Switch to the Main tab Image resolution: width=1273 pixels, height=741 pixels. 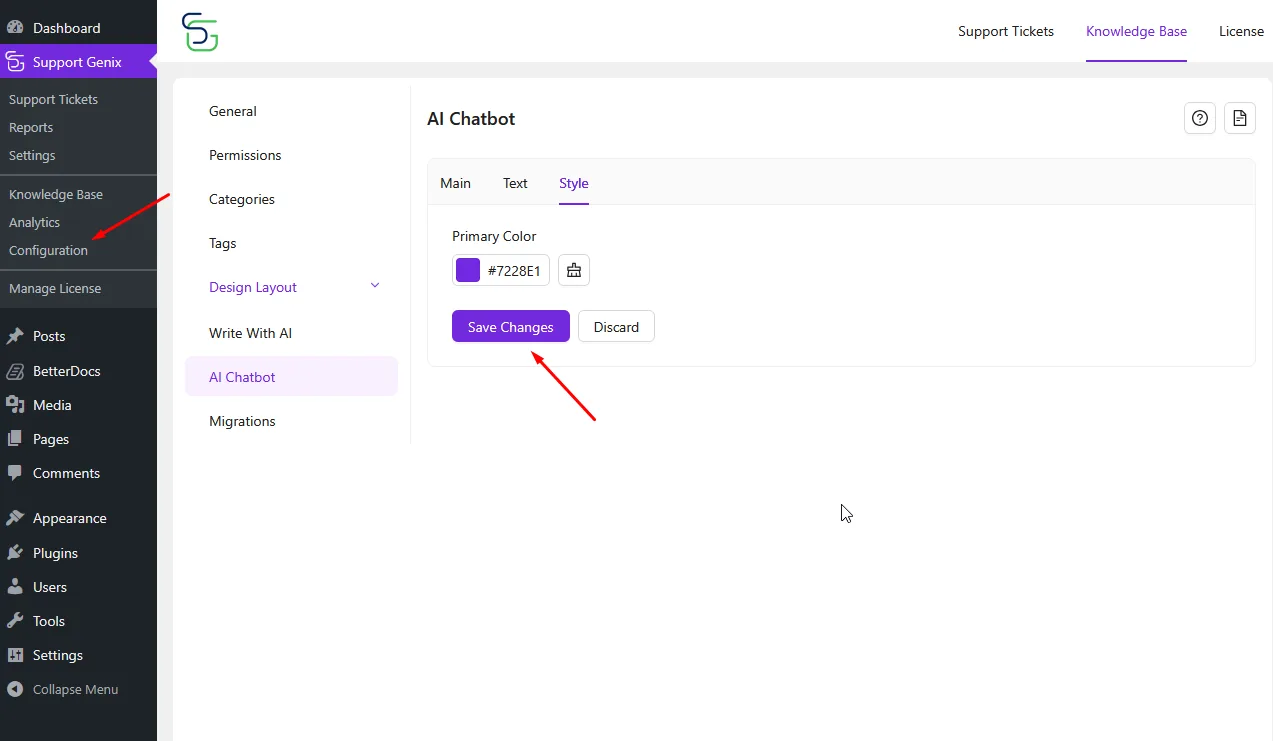click(455, 183)
